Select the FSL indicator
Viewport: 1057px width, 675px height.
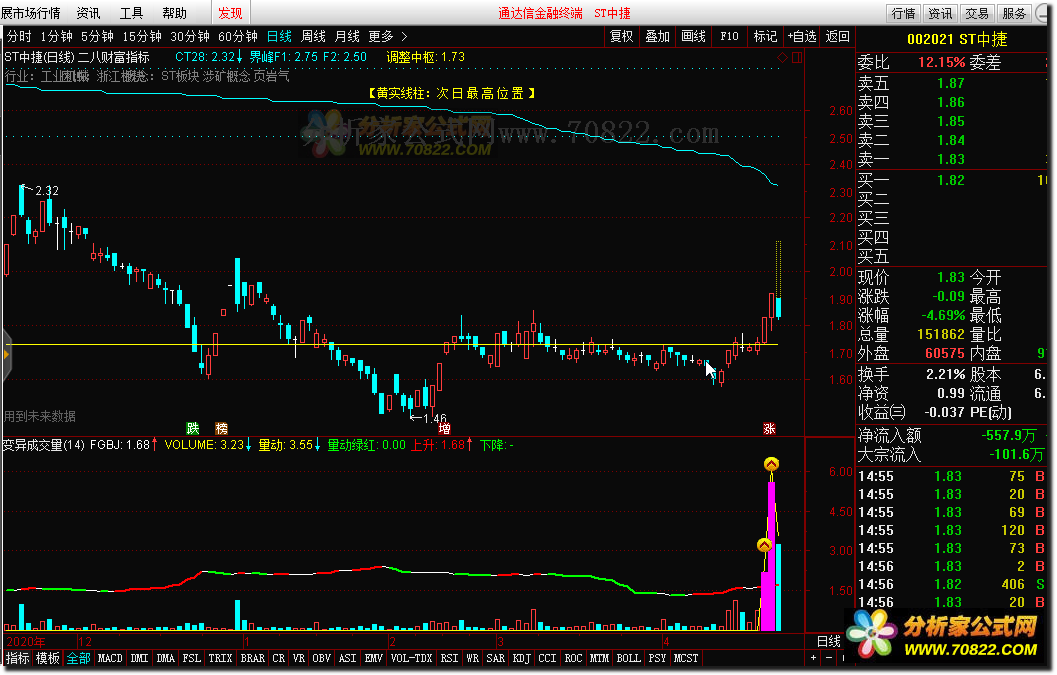coord(191,658)
